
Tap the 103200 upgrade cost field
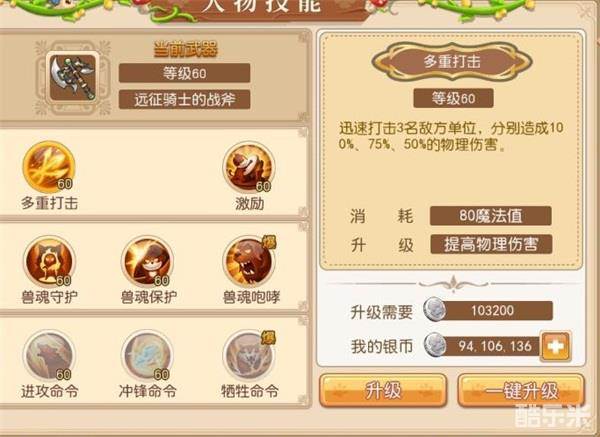coord(489,310)
